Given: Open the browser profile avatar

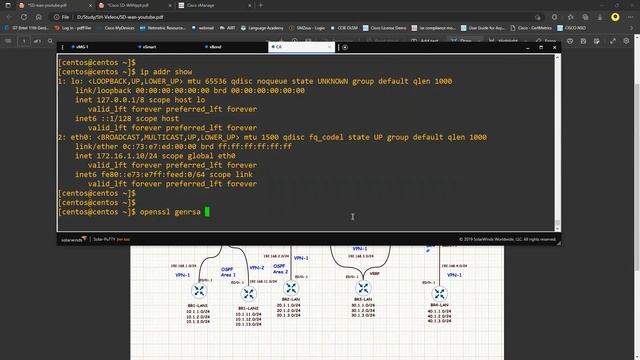Looking at the screenshot, I should point(615,17).
